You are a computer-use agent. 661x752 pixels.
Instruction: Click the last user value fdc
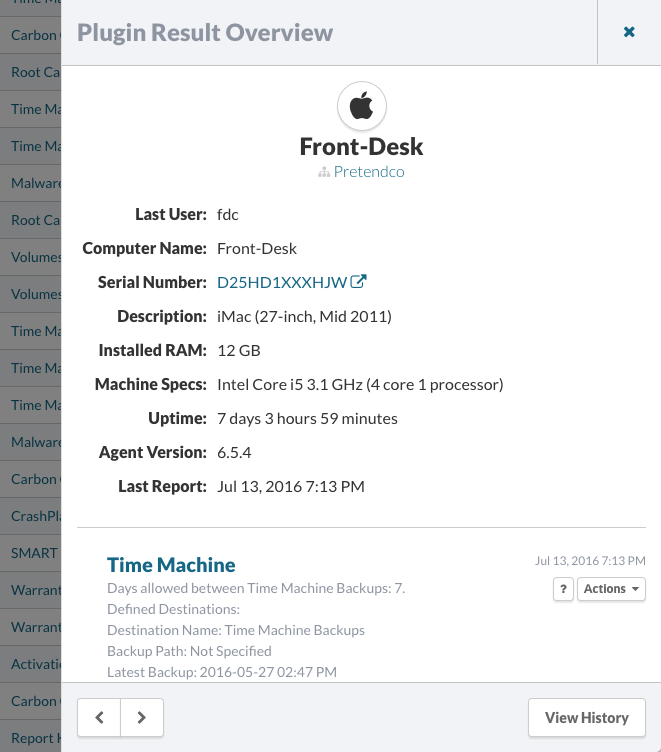click(227, 214)
